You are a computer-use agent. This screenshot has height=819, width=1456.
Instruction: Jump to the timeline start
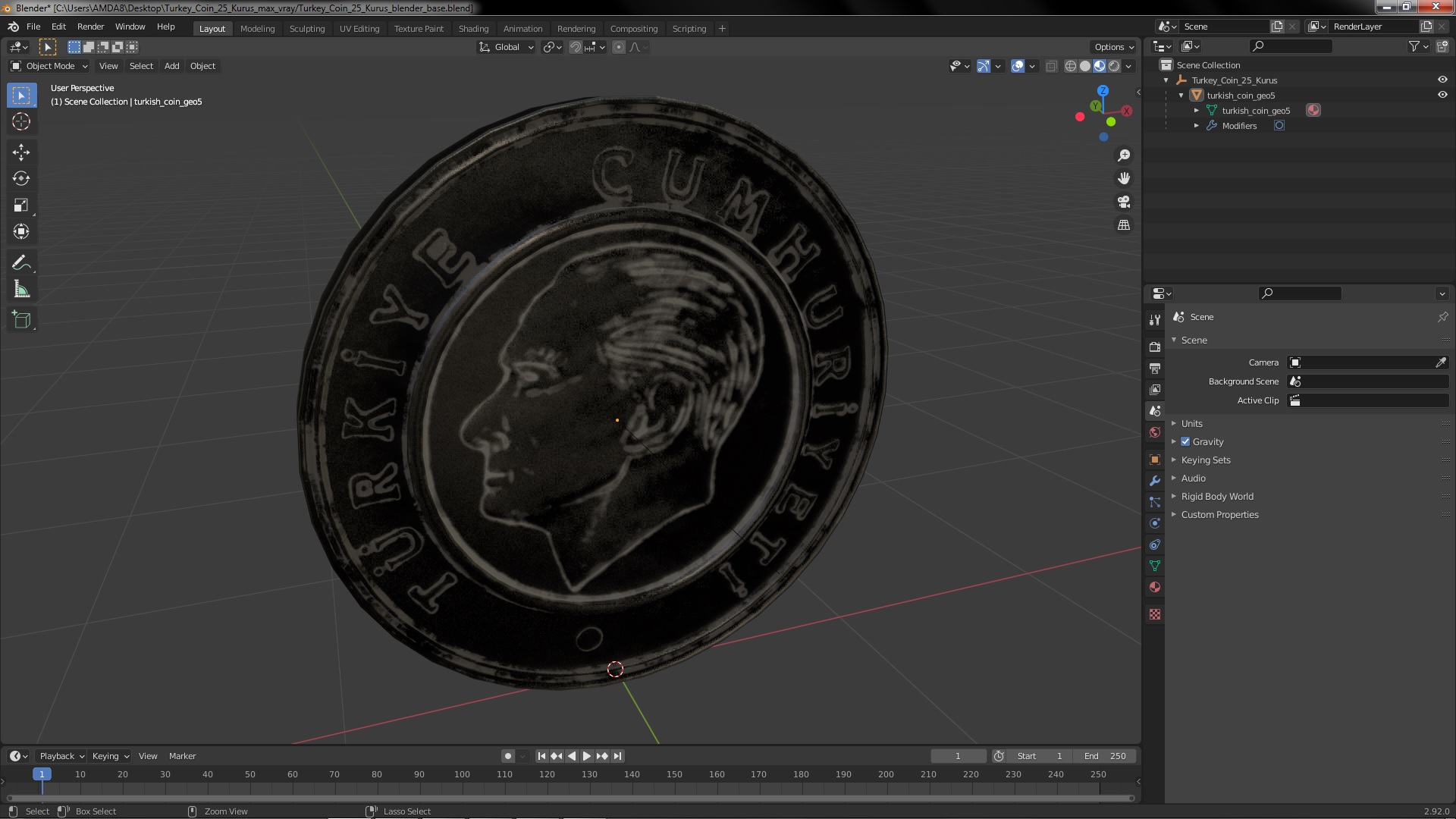click(541, 756)
